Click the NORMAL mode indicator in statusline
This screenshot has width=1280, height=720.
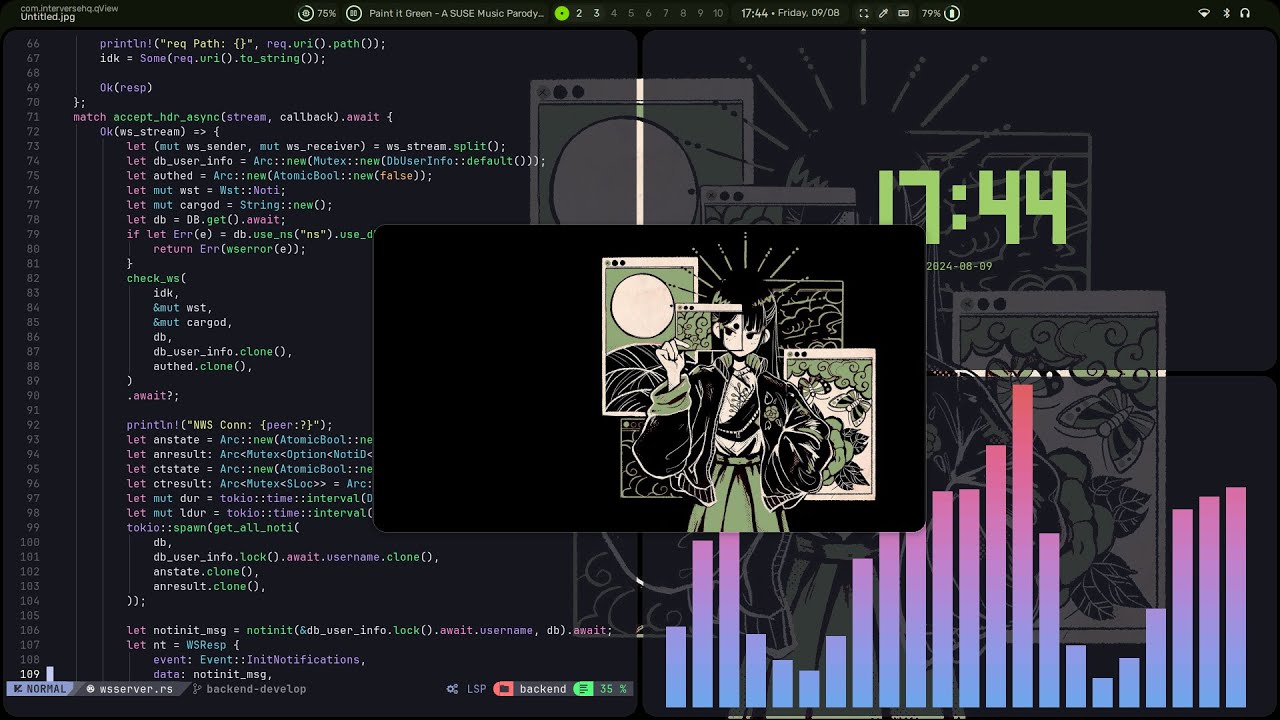click(x=40, y=689)
